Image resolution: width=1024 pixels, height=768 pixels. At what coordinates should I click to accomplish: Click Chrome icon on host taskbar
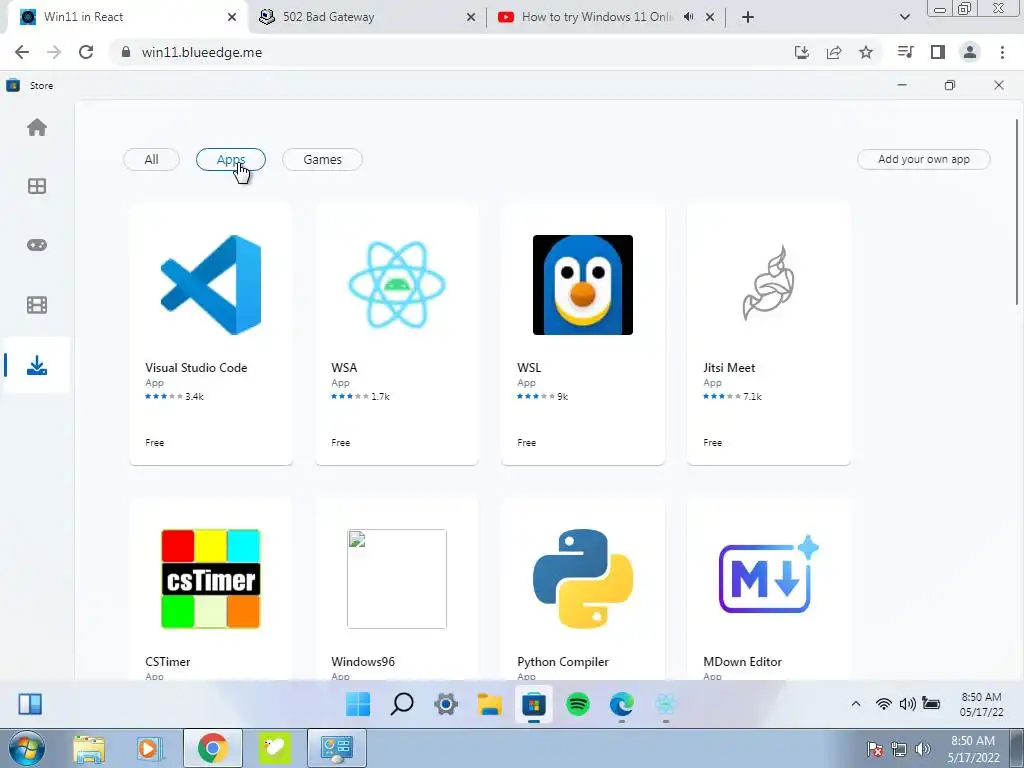[212, 748]
